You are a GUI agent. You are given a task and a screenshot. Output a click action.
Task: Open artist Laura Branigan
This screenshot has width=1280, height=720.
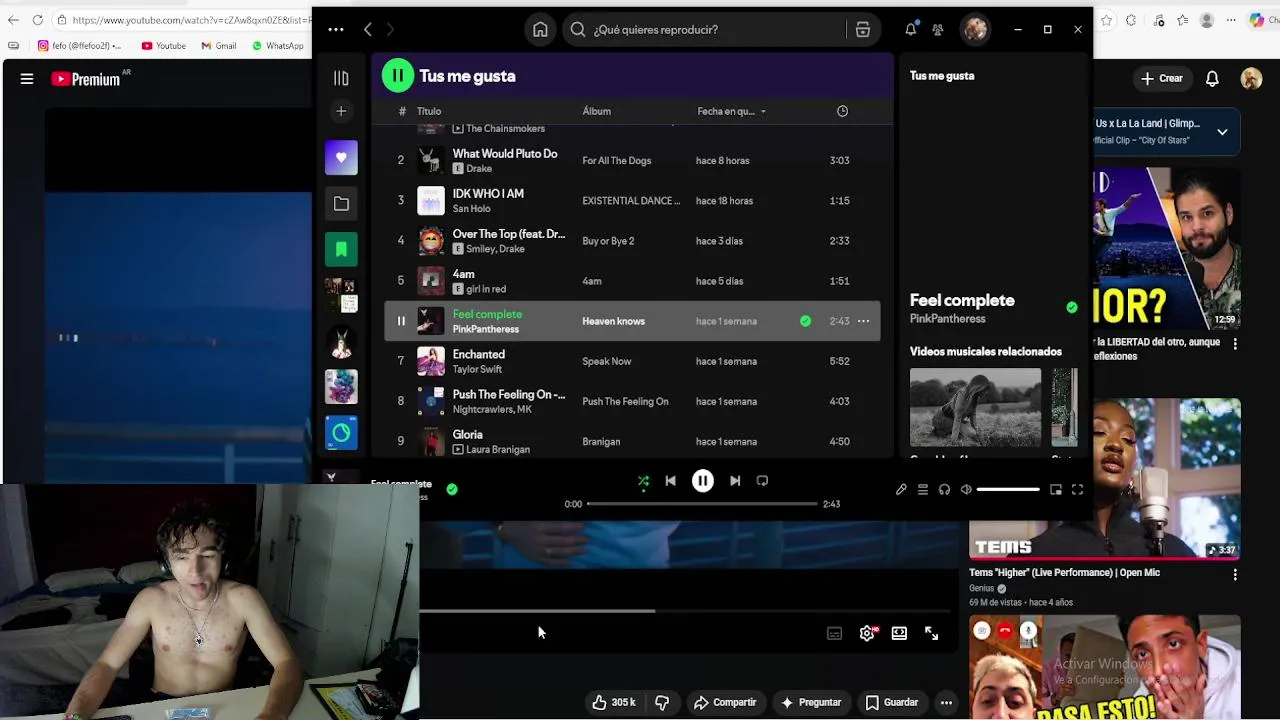(498, 449)
